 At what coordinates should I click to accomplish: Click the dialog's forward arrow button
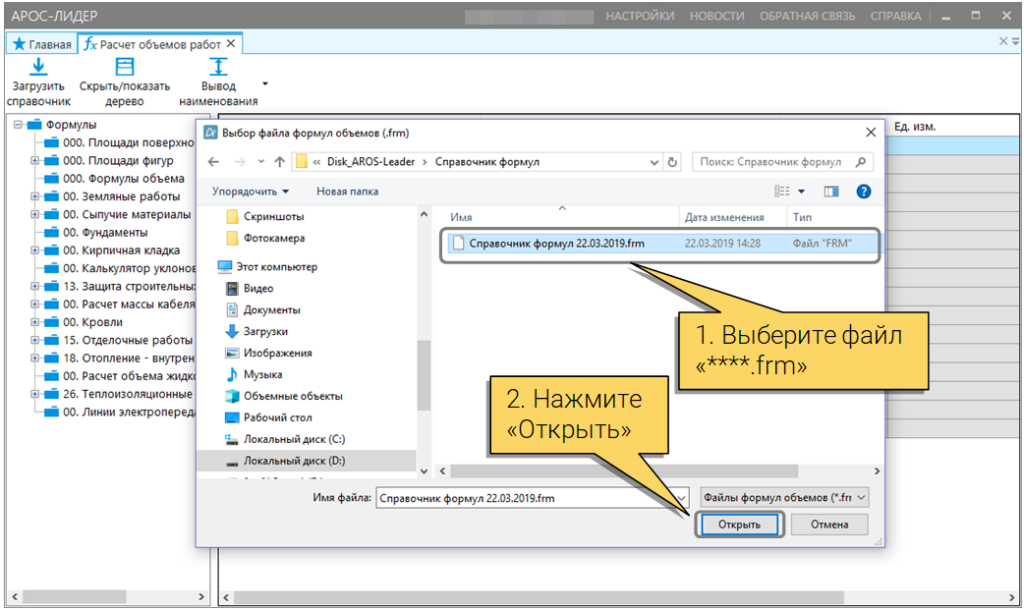tap(240, 162)
